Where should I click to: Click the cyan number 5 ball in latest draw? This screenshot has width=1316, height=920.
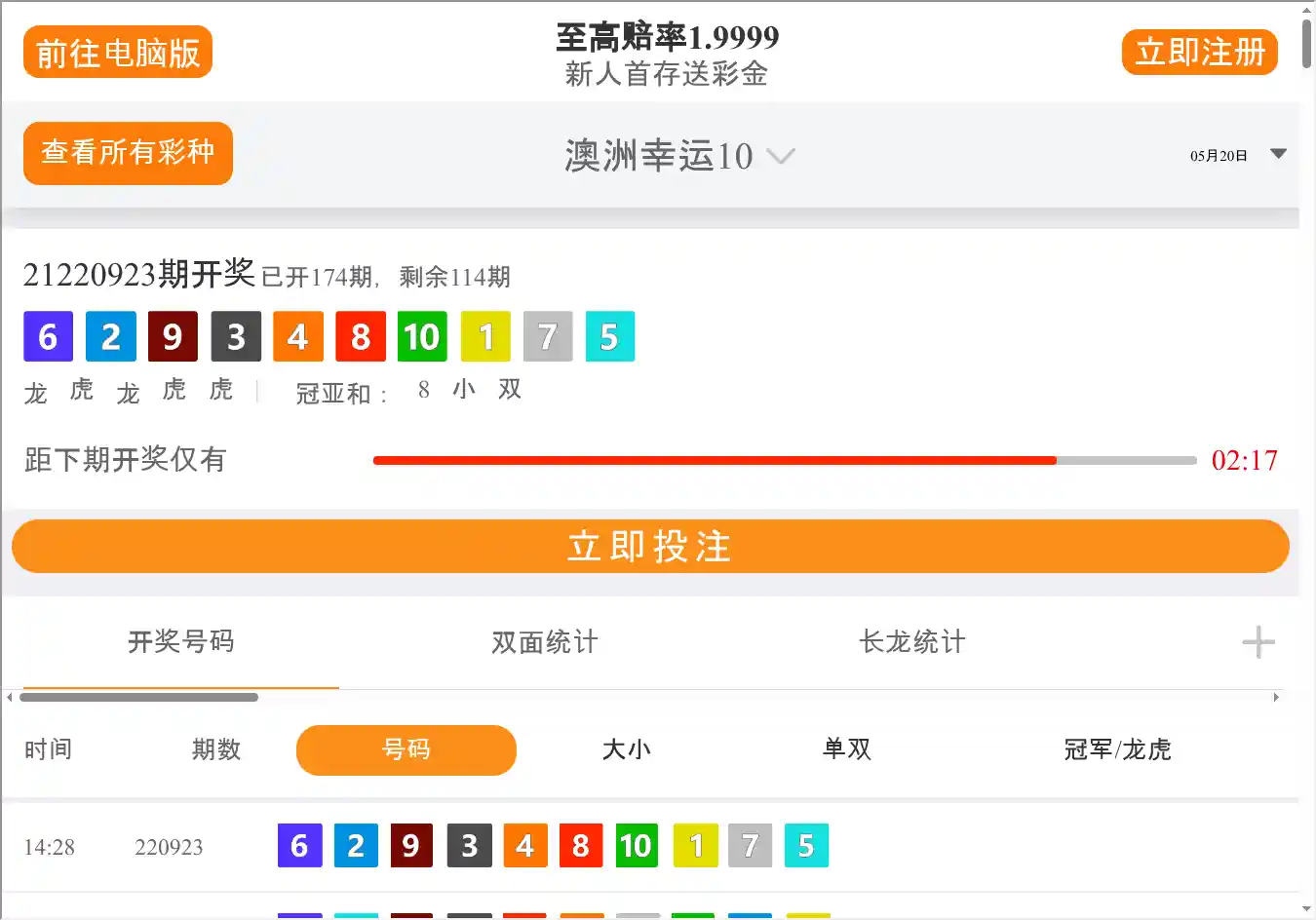609,336
